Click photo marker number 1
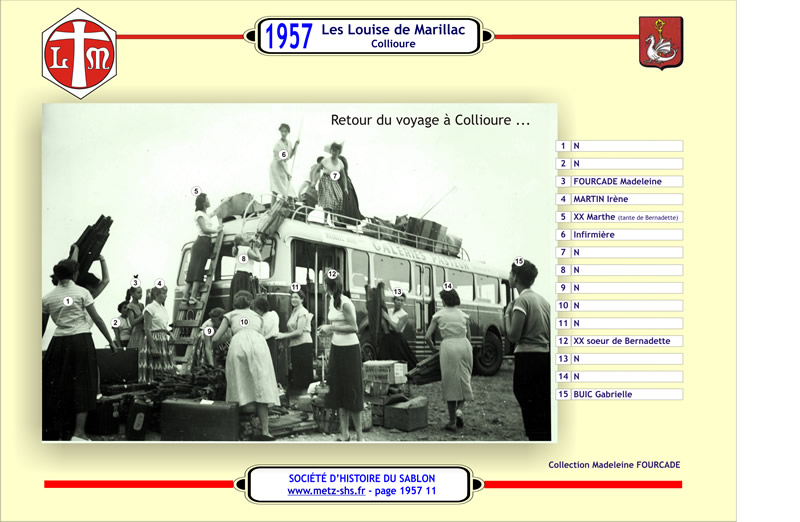 (x=67, y=302)
